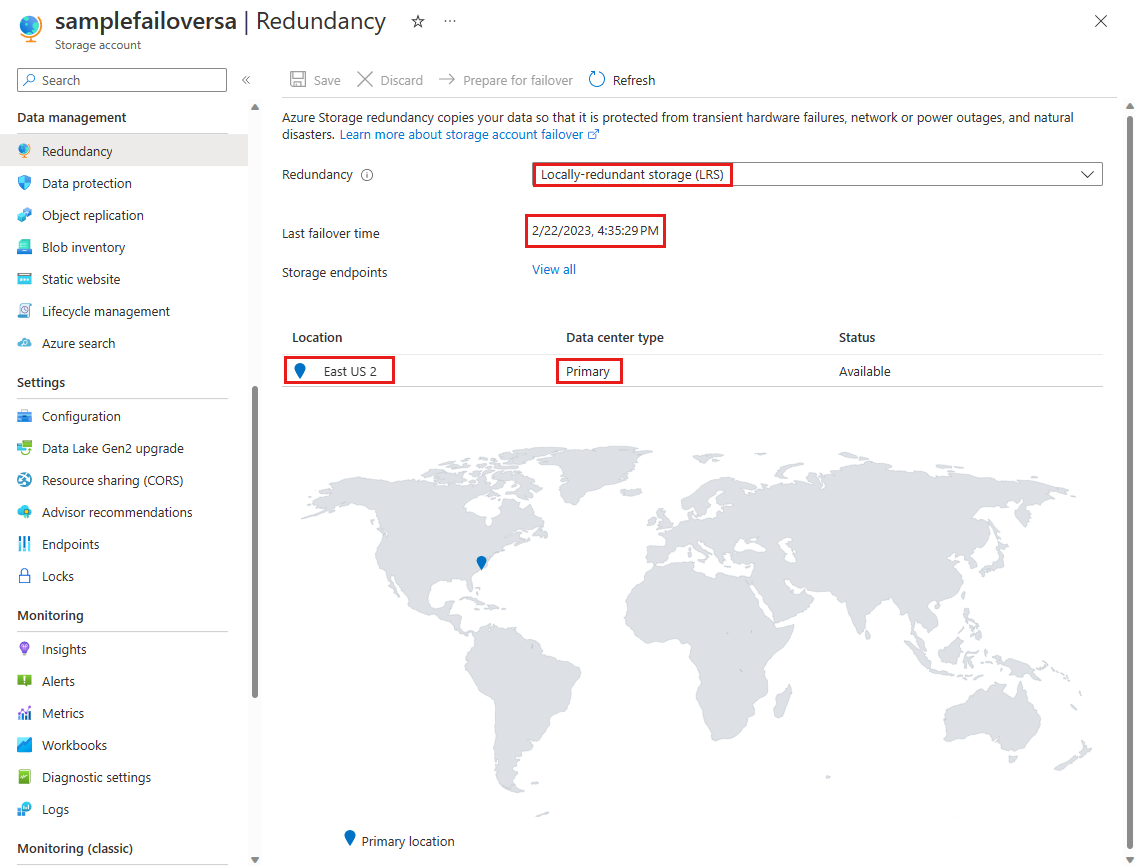Click the Metrics chart icon in sidebar
1135x866 pixels.
[25, 714]
